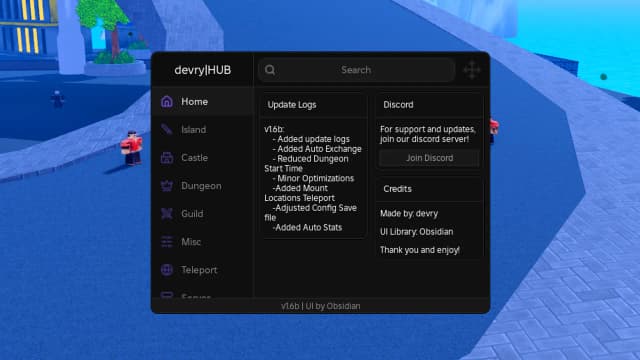Click the Home house icon in sidebar
640x360 pixels.
click(x=167, y=101)
